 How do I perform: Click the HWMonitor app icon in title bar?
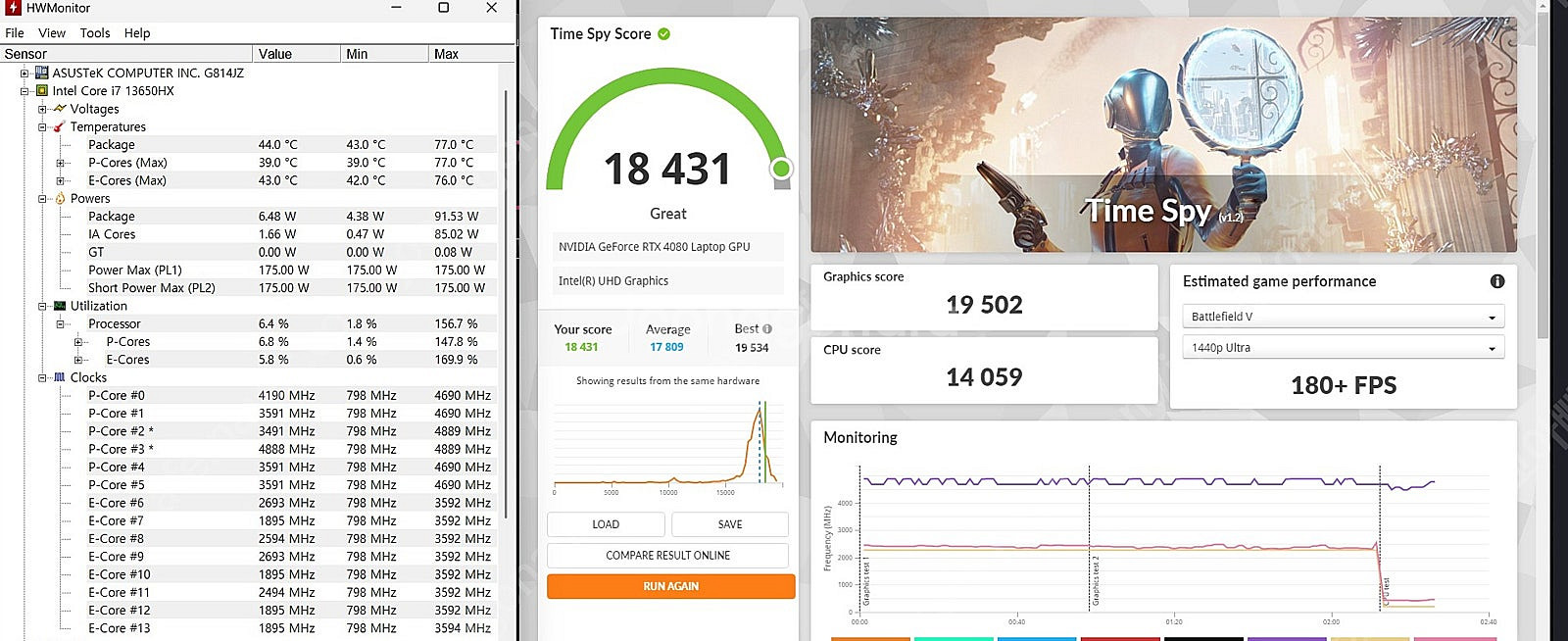pos(13,8)
